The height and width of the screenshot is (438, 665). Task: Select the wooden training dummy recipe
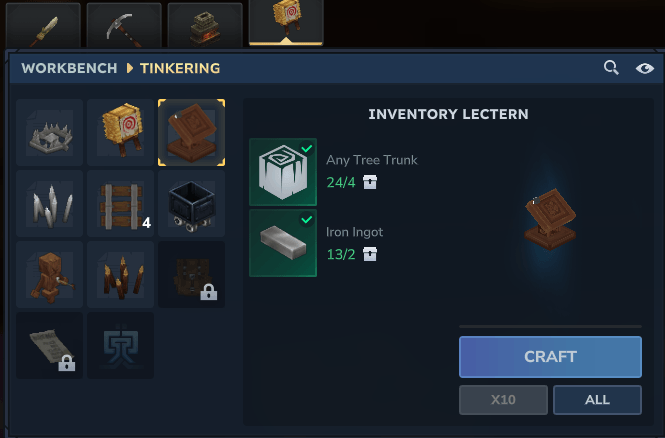(x=50, y=274)
